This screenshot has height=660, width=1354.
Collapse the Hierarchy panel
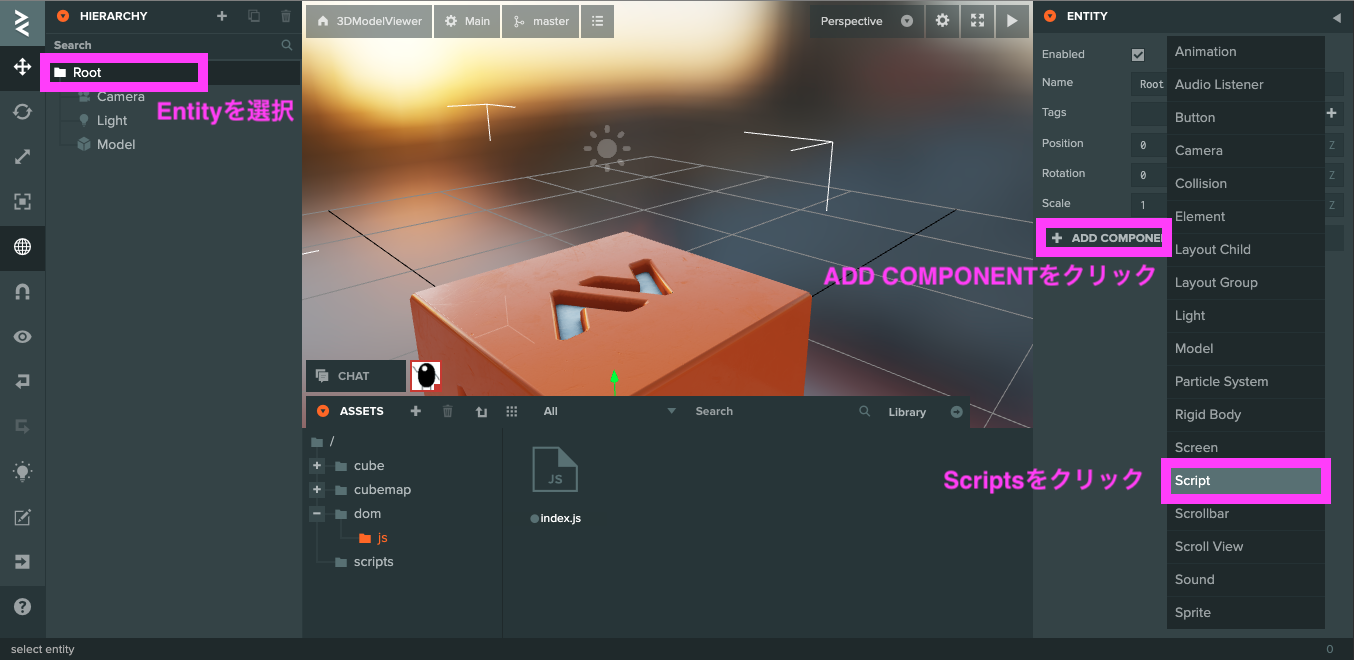64,16
